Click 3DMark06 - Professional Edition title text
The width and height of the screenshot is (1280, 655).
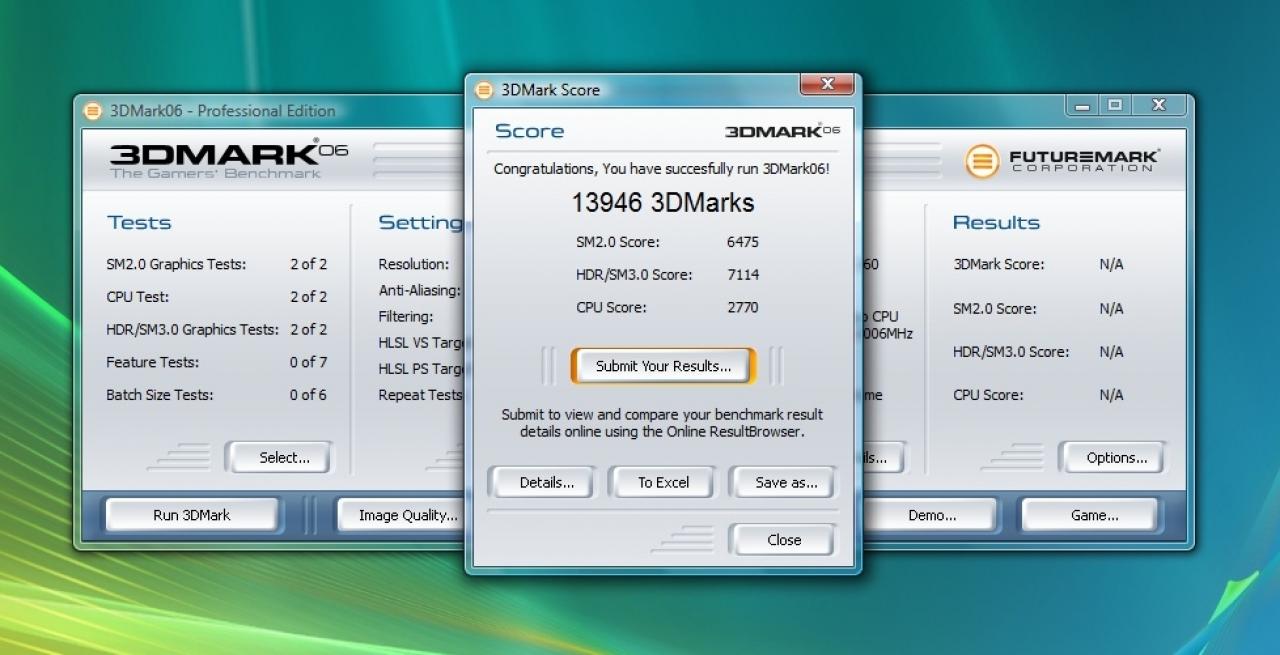tap(222, 111)
